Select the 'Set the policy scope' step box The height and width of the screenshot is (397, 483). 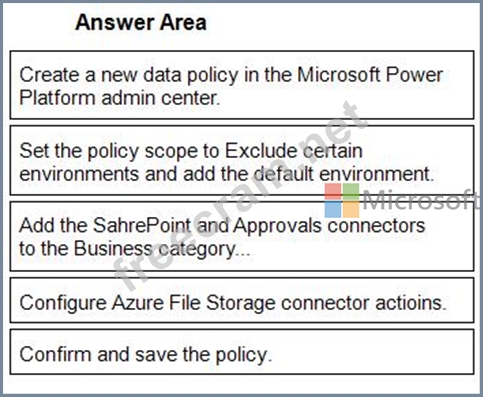pyautogui.click(x=242, y=160)
